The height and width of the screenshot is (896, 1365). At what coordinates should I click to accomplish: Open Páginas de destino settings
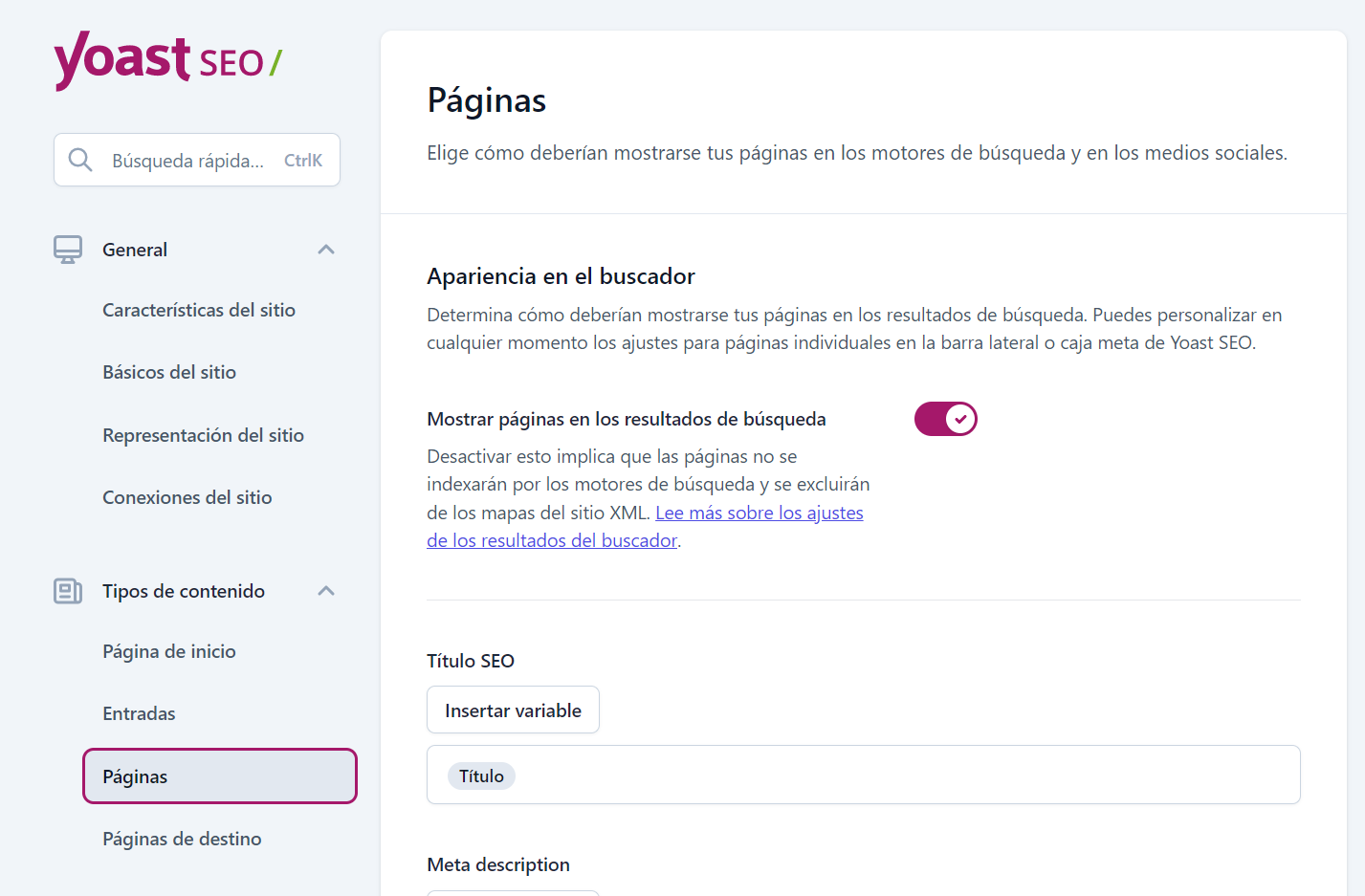182,839
